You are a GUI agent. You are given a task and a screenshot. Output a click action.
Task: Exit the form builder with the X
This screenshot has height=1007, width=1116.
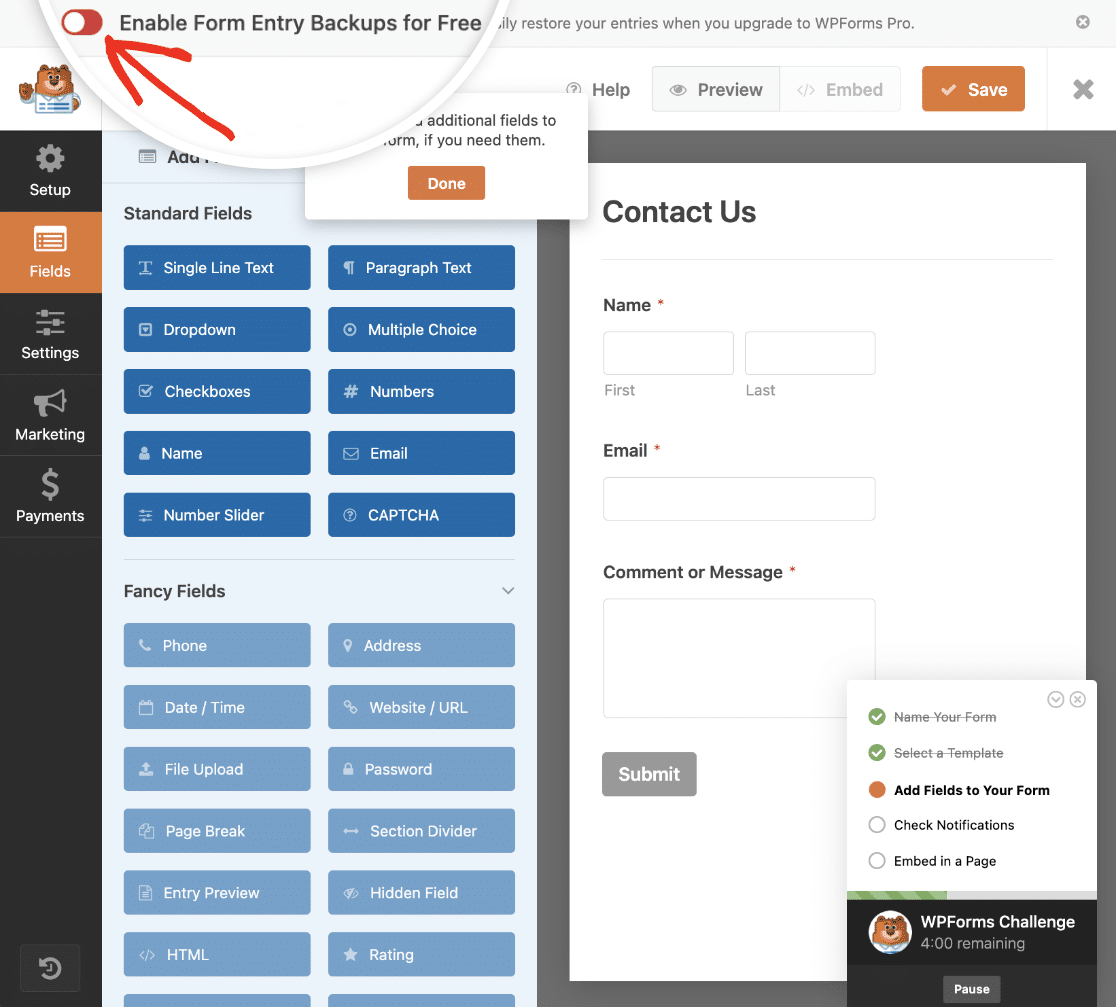[x=1083, y=89]
